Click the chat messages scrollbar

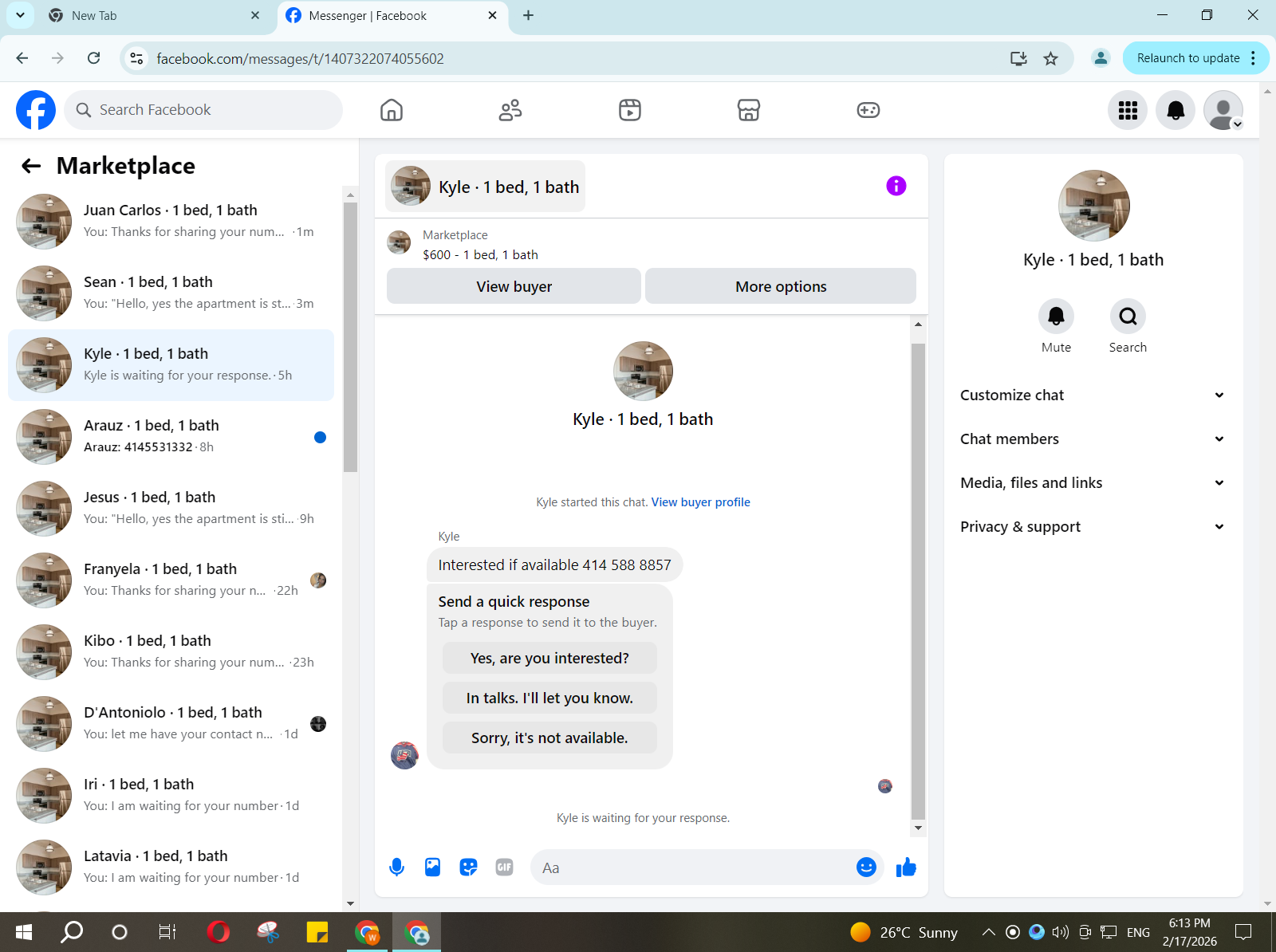pos(918,580)
